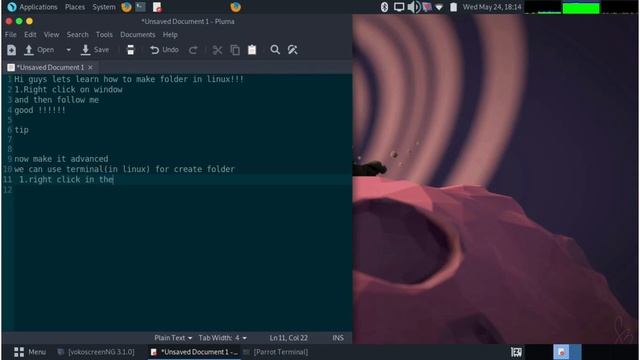Place cursor in 'we can use terminal' line

click(x=124, y=169)
